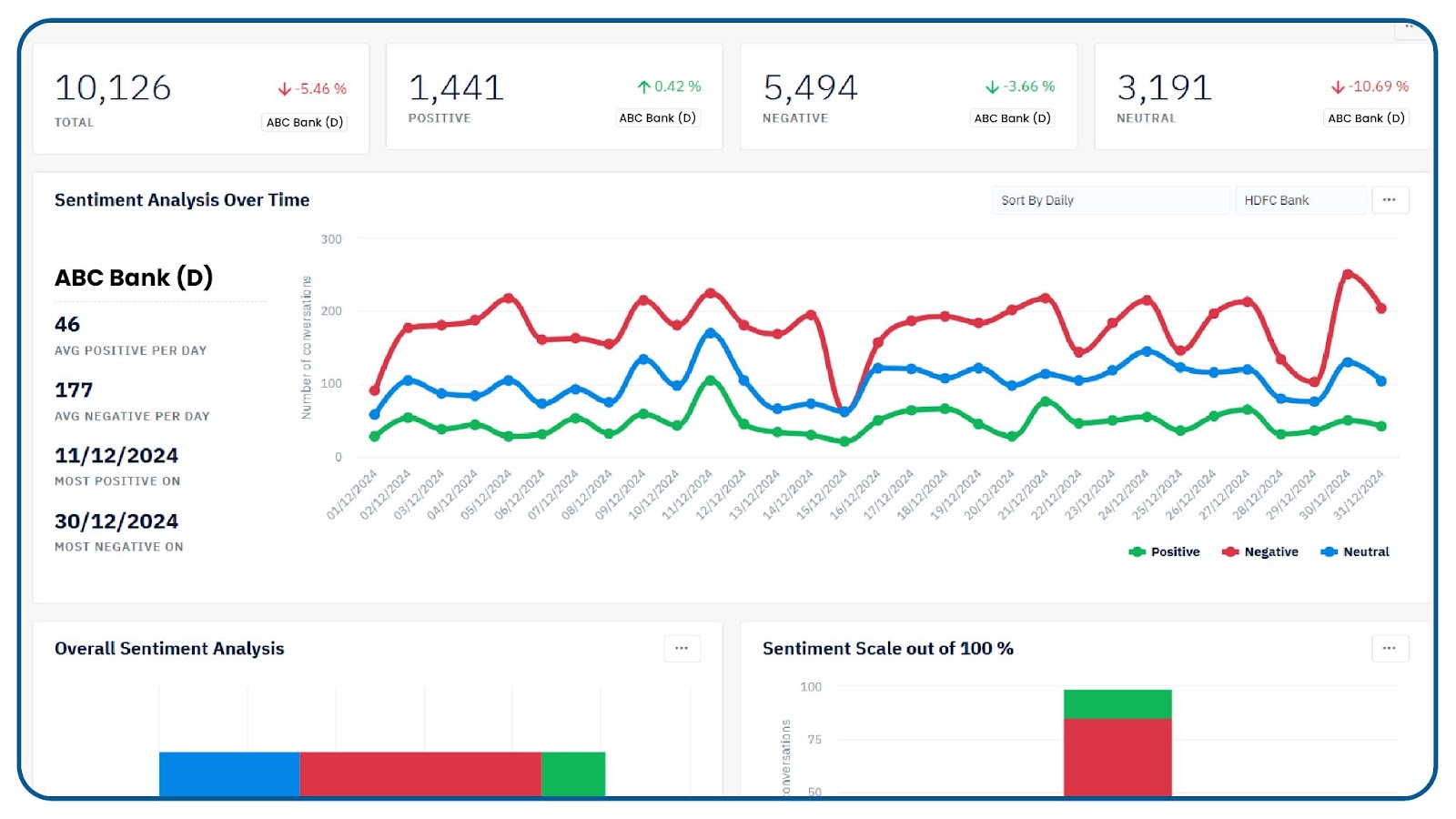Toggle Neutral series in chart legend
Viewport: 1456px width, 819px height.
point(1355,551)
